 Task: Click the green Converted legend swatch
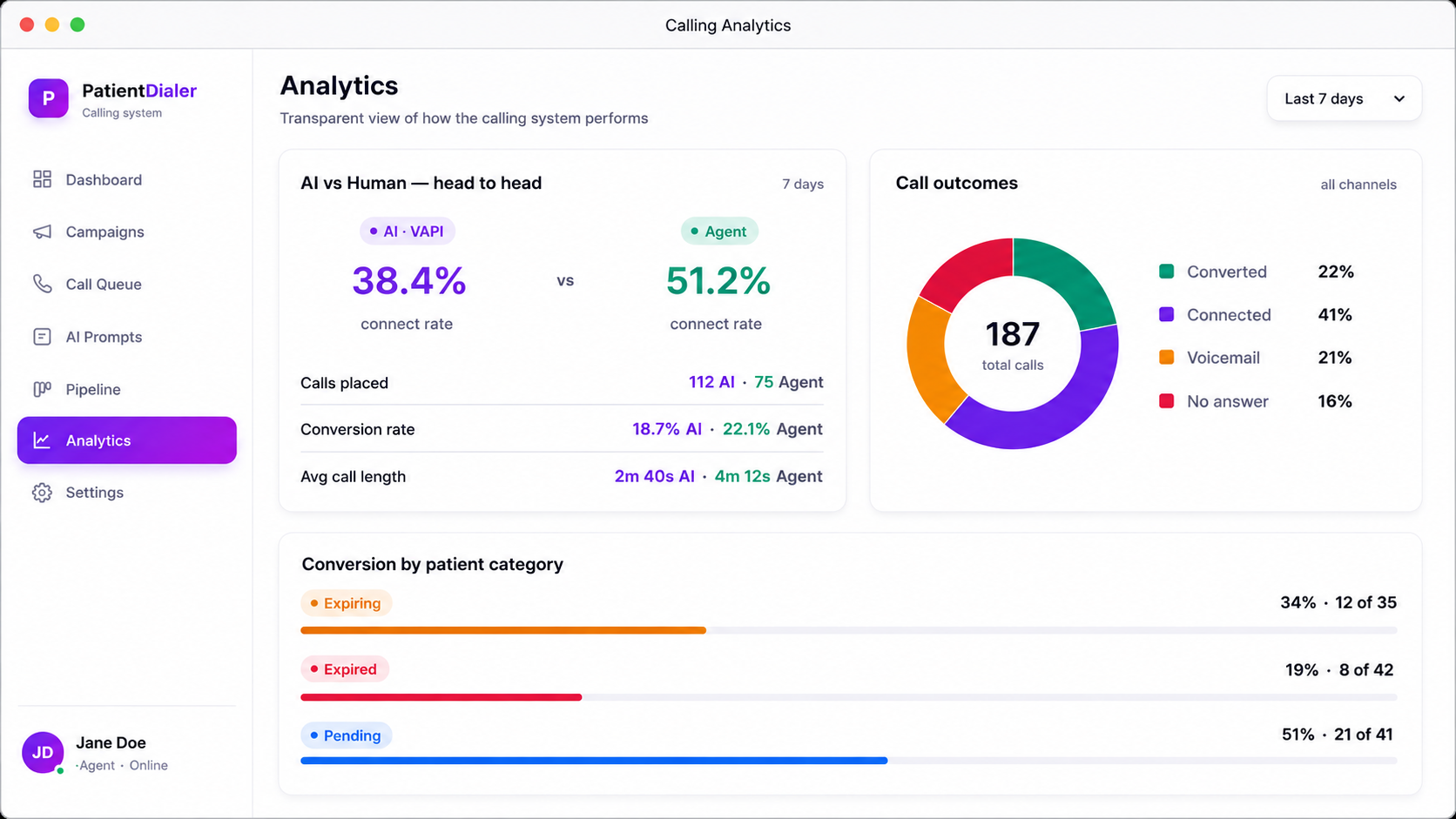1167,272
